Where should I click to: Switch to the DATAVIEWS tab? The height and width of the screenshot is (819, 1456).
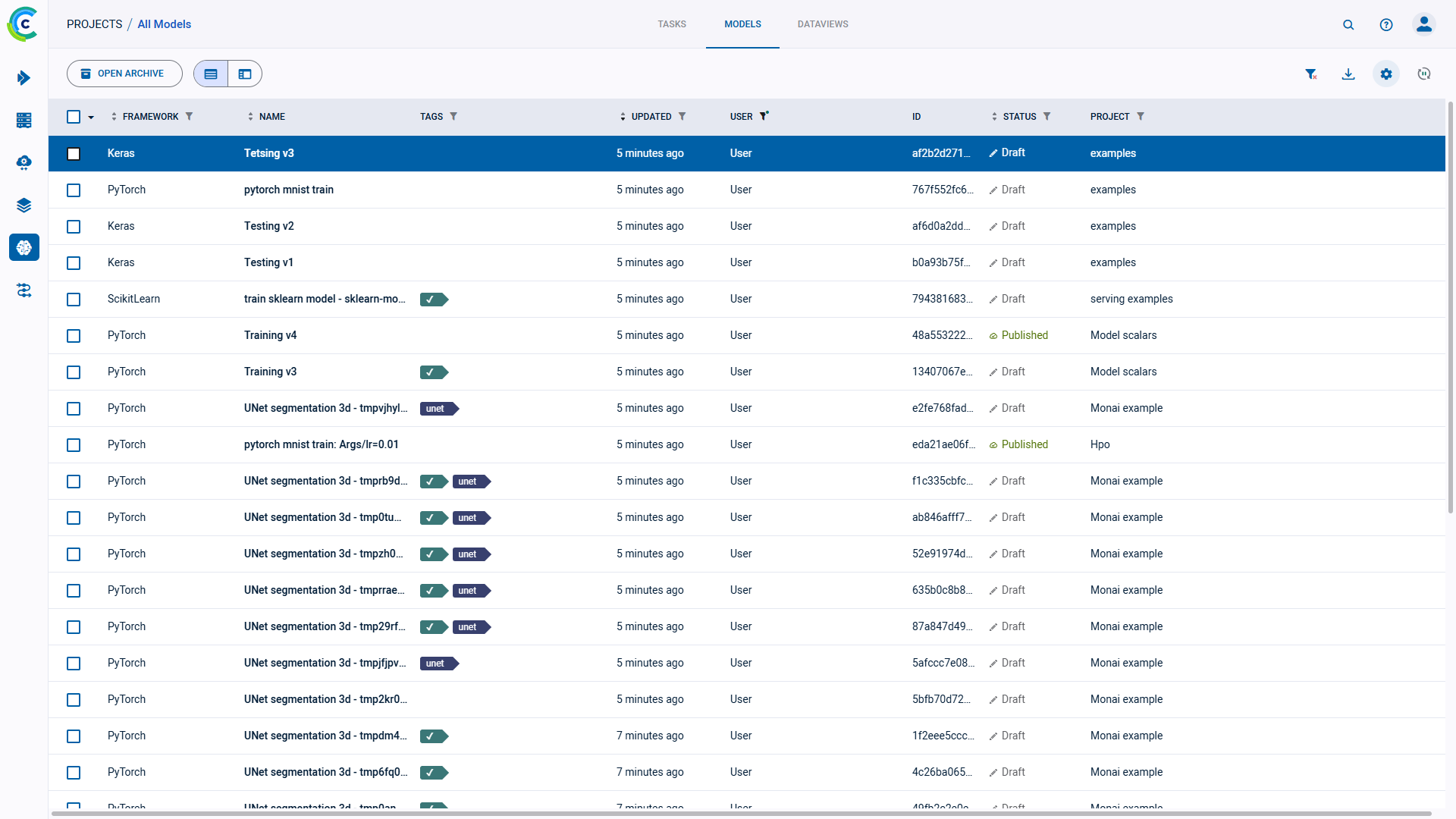(x=822, y=24)
